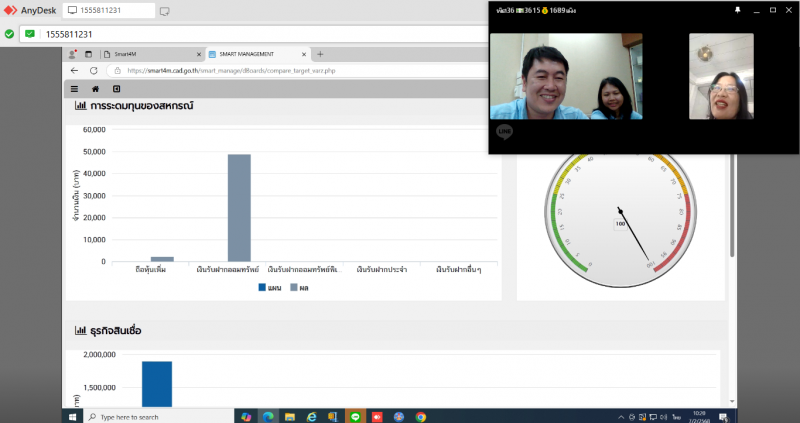Open File Explorer from the taskbar

coord(290,417)
